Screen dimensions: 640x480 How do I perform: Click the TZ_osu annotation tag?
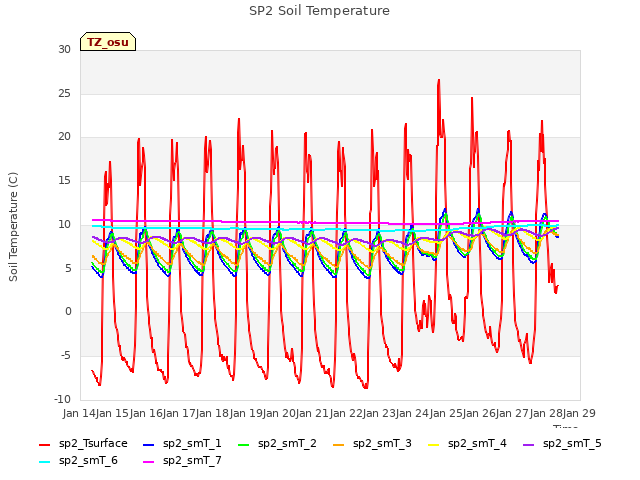pos(108,42)
